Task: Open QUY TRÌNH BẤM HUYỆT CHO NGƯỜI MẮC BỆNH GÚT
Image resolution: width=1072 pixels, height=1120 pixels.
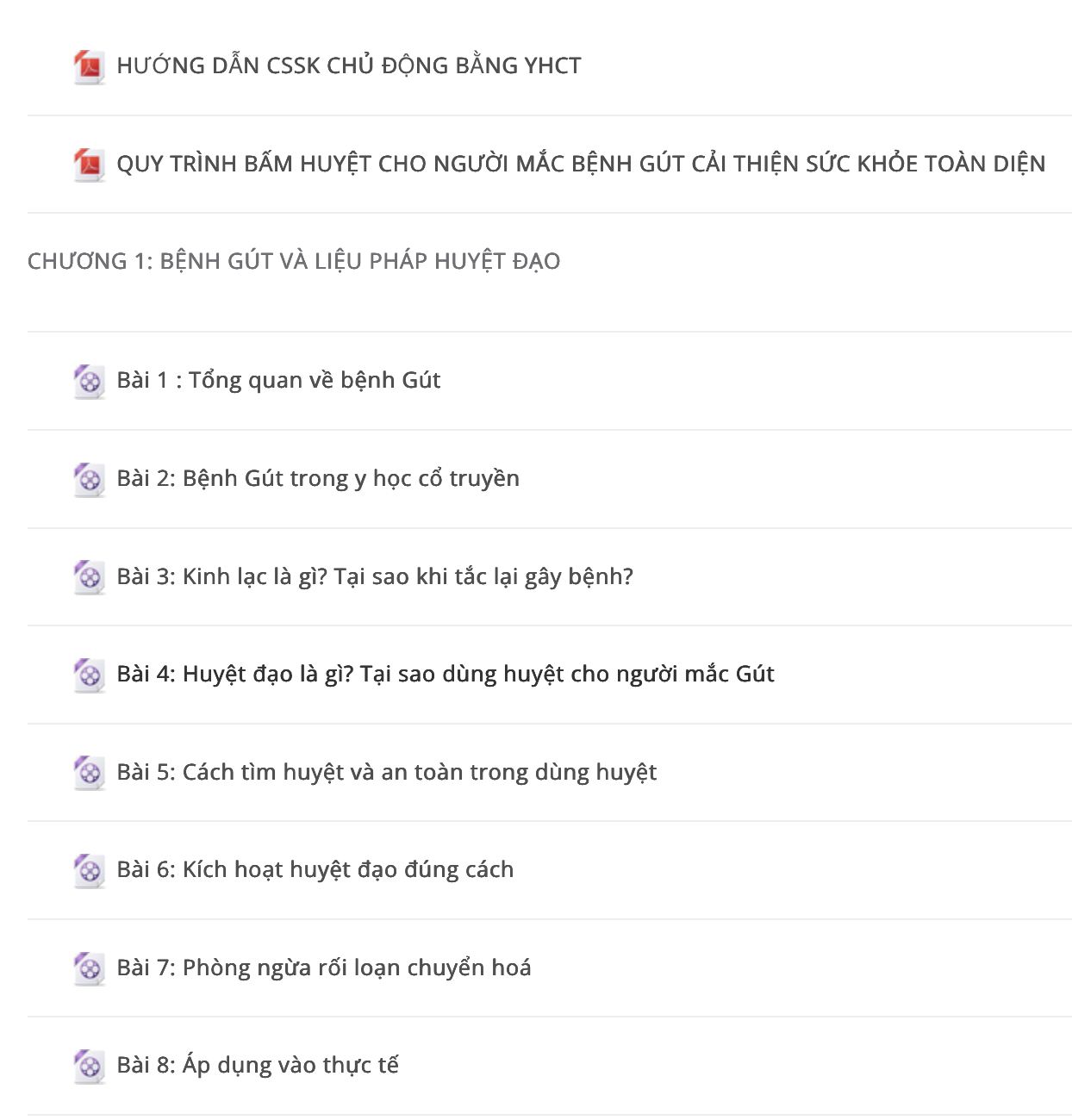Action: 581,164
